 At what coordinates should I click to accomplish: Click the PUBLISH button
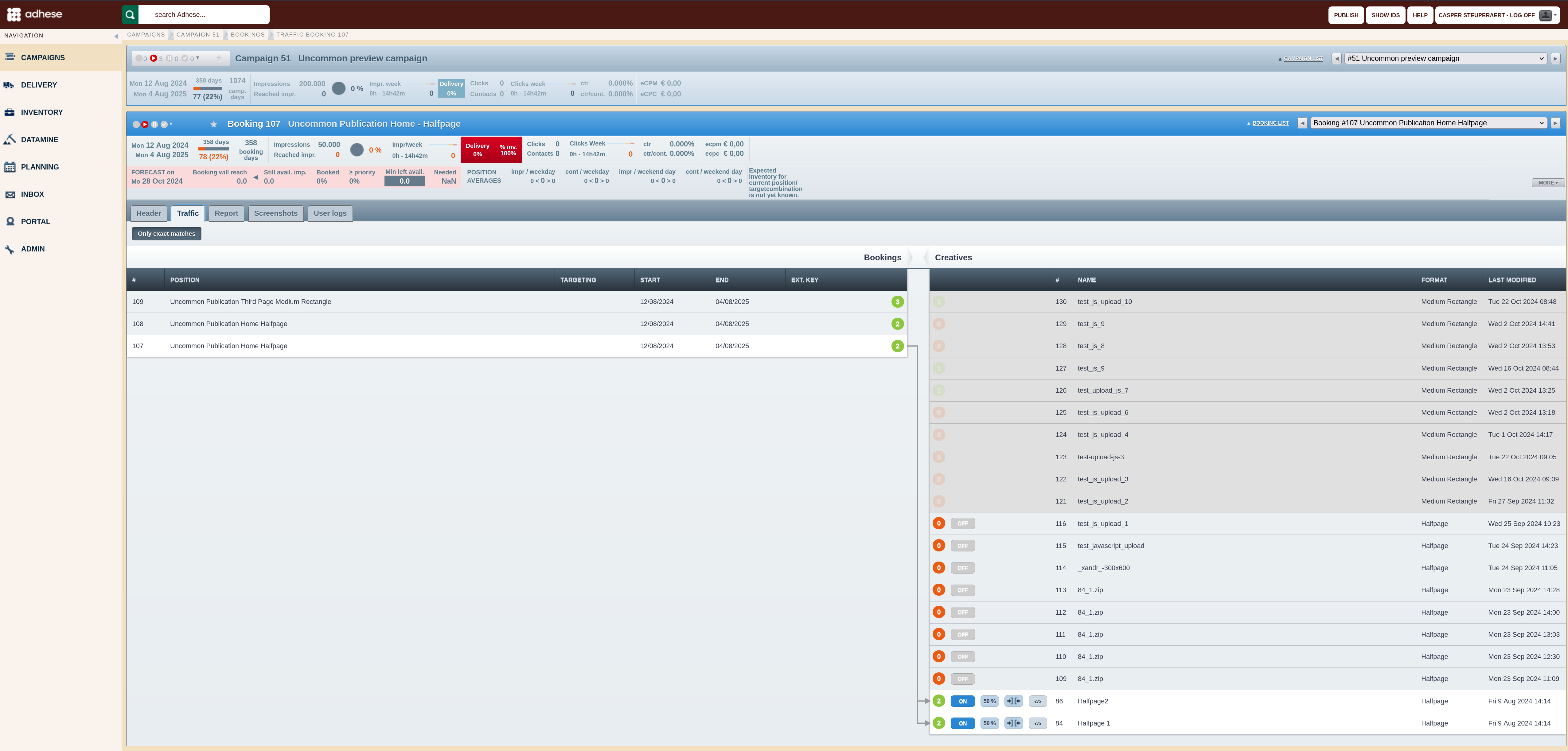tap(1345, 15)
